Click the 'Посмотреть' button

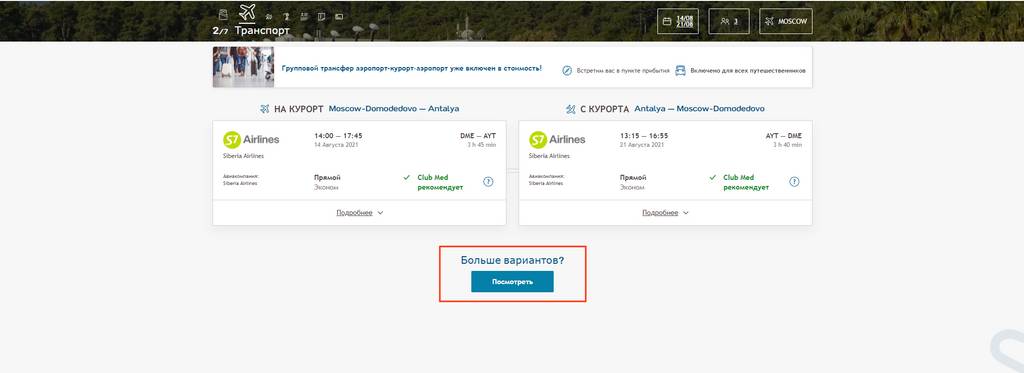(512, 282)
